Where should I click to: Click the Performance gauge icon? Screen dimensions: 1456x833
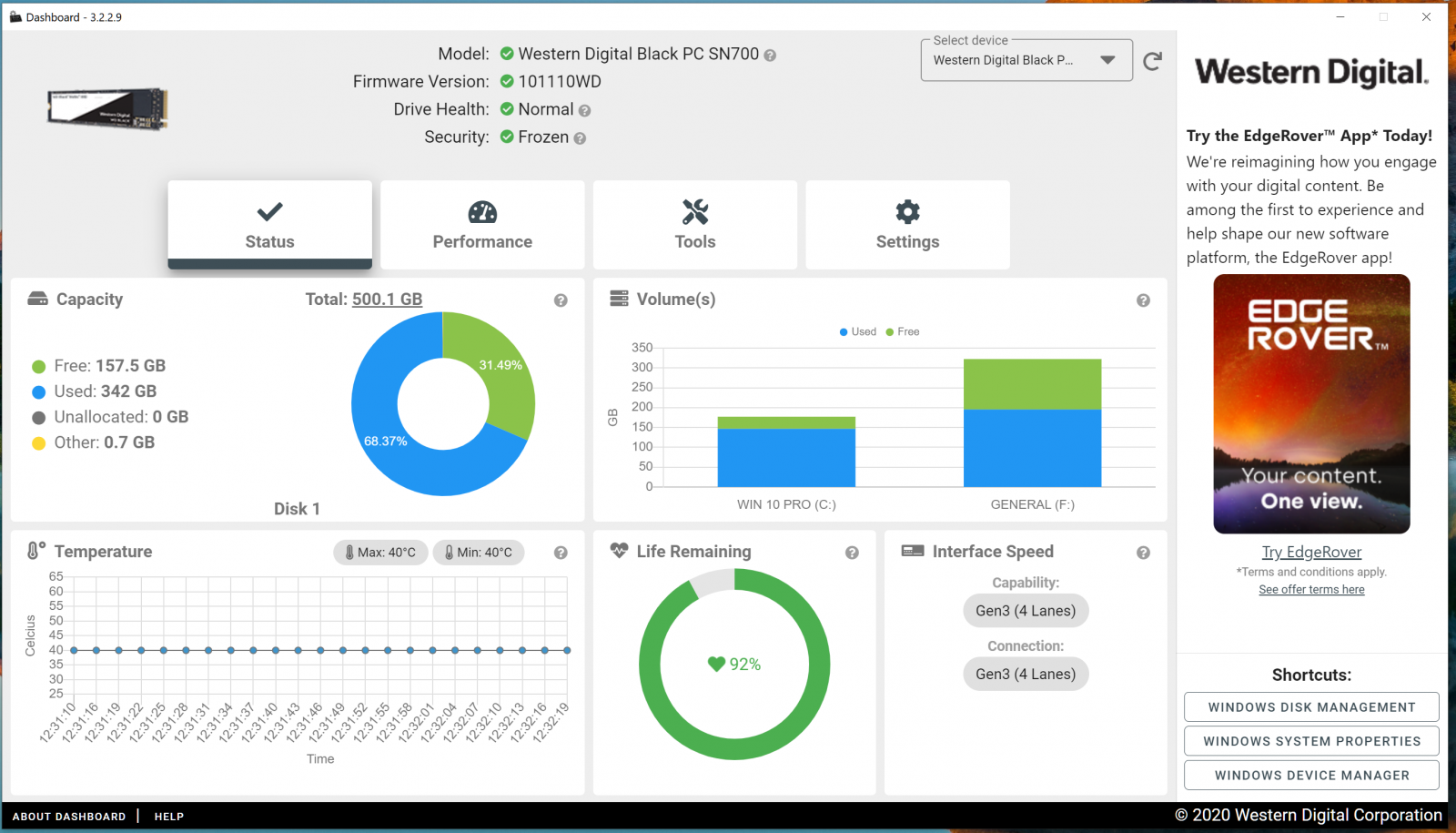point(482,212)
